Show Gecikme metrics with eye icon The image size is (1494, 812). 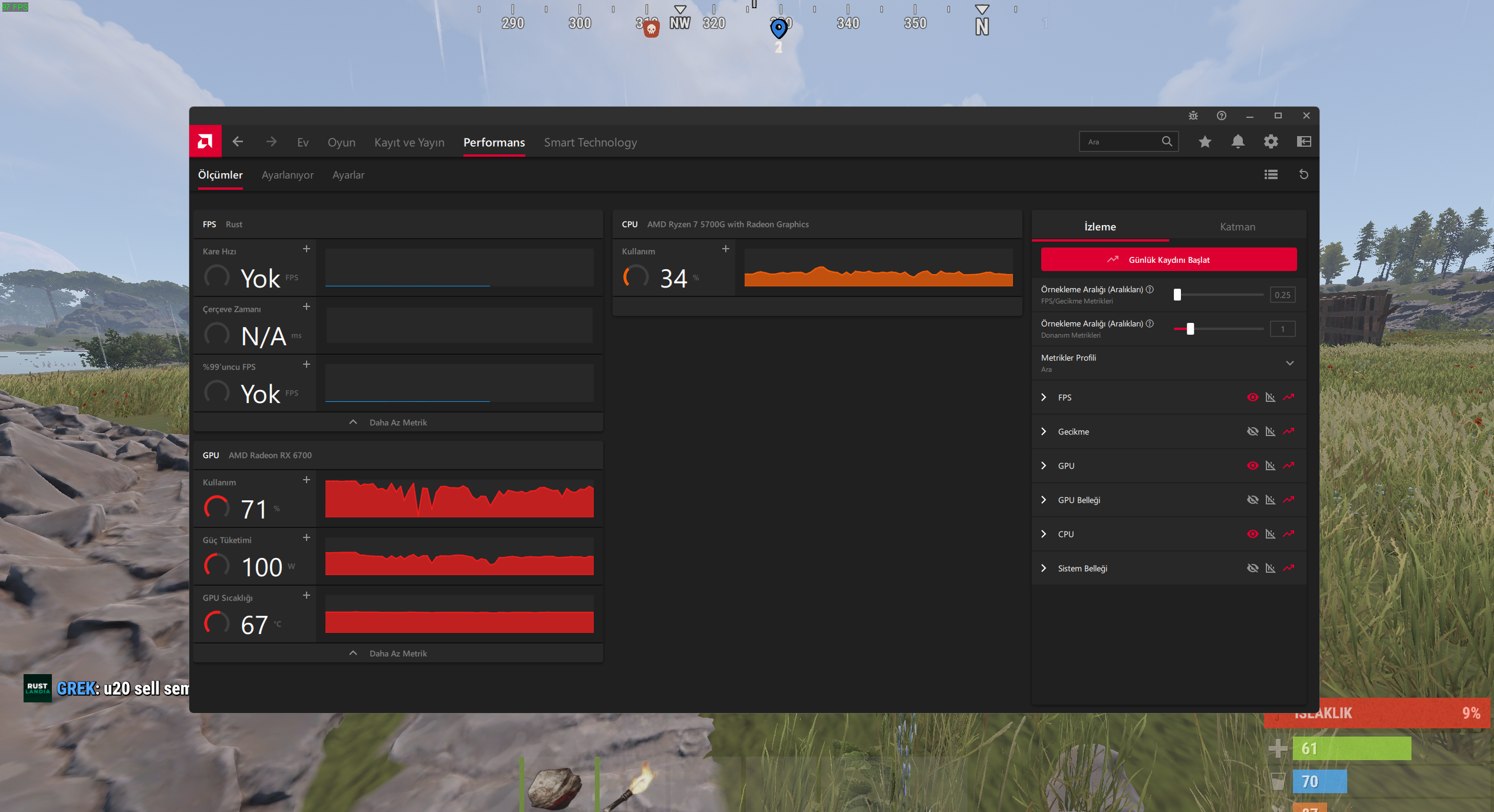click(1253, 432)
